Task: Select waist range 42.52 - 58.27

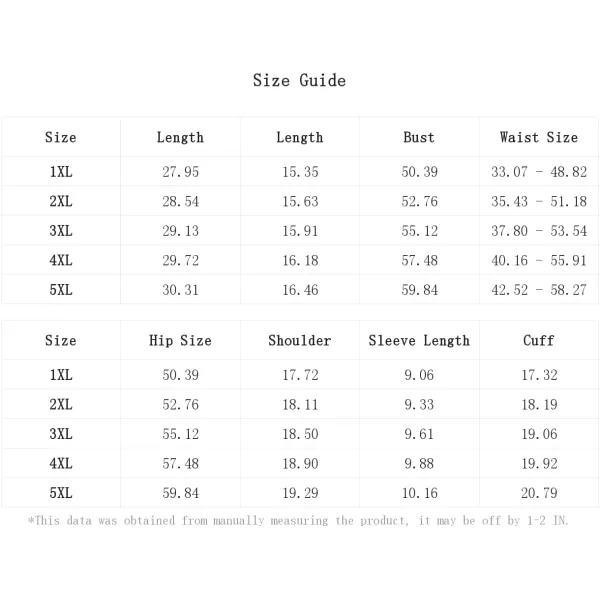Action: 539,290
